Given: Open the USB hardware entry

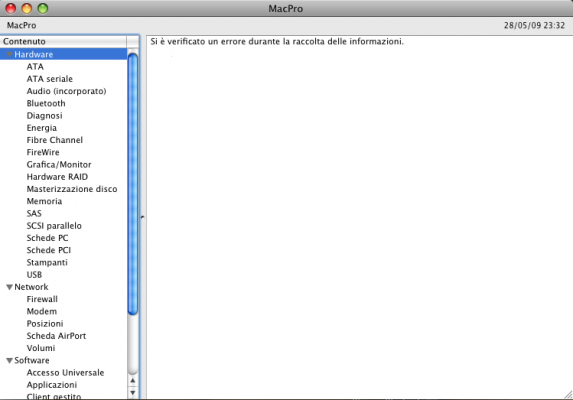Looking at the screenshot, I should 34,275.
